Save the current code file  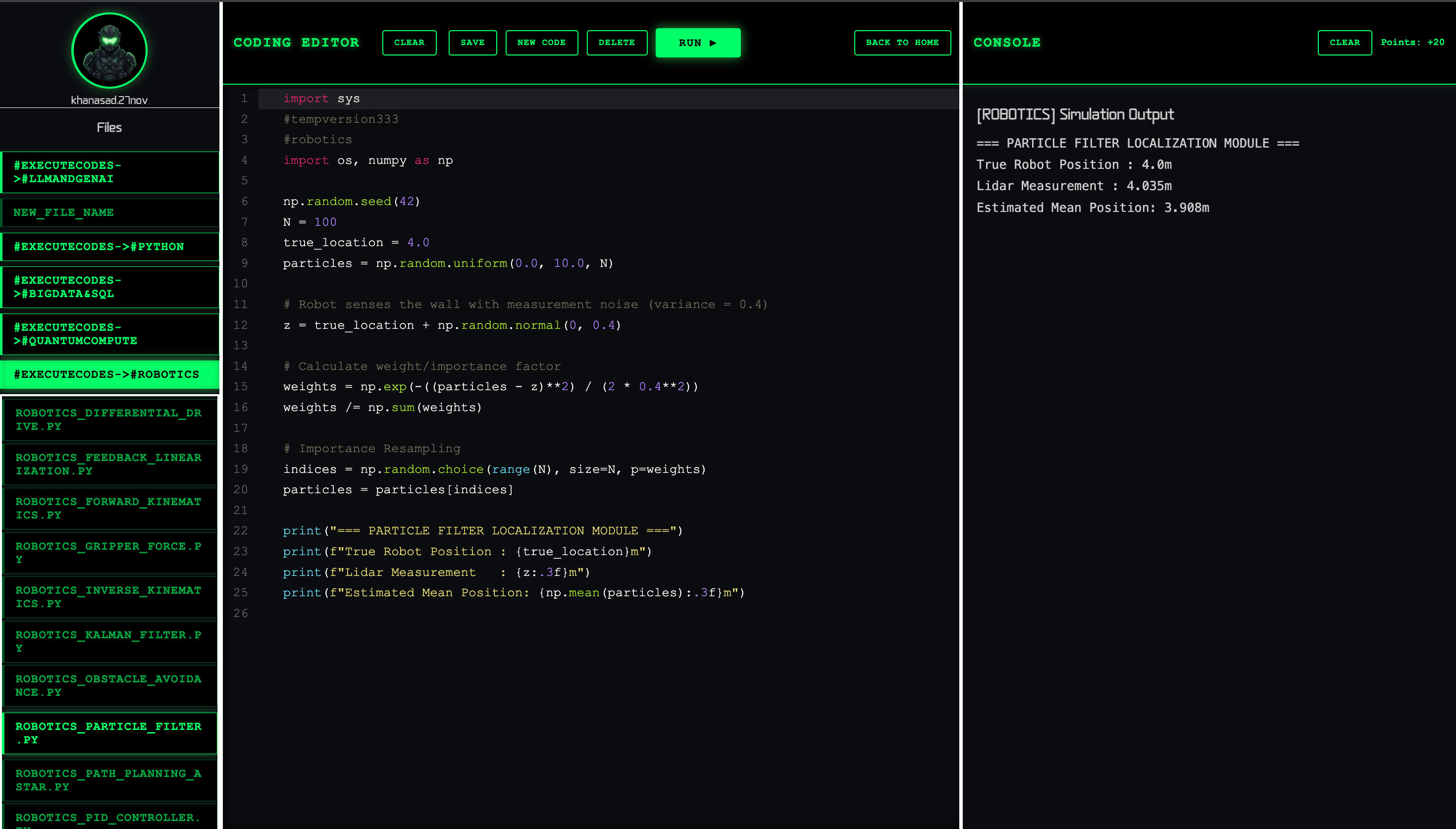472,43
